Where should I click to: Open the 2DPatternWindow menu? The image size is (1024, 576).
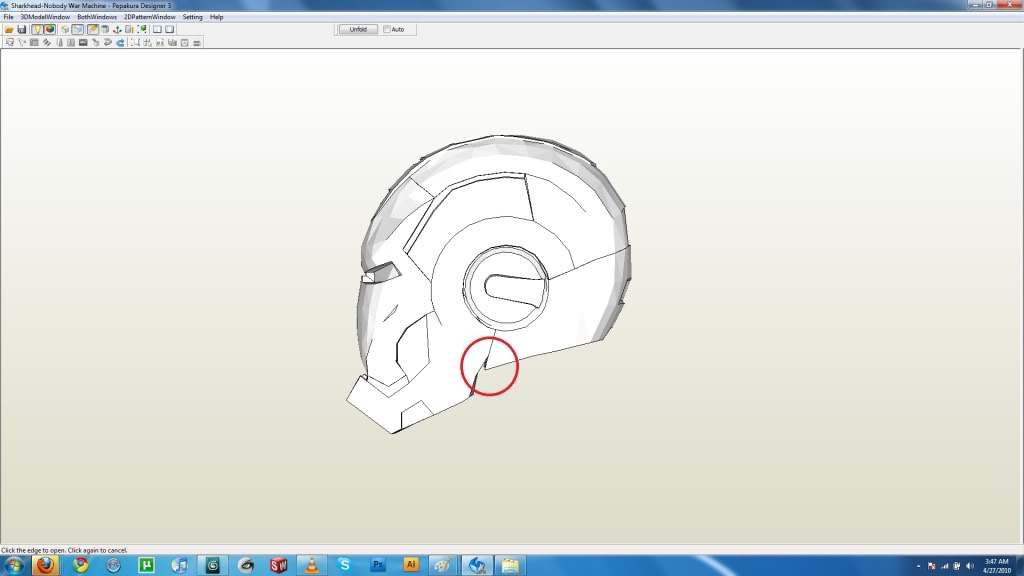tap(150, 17)
